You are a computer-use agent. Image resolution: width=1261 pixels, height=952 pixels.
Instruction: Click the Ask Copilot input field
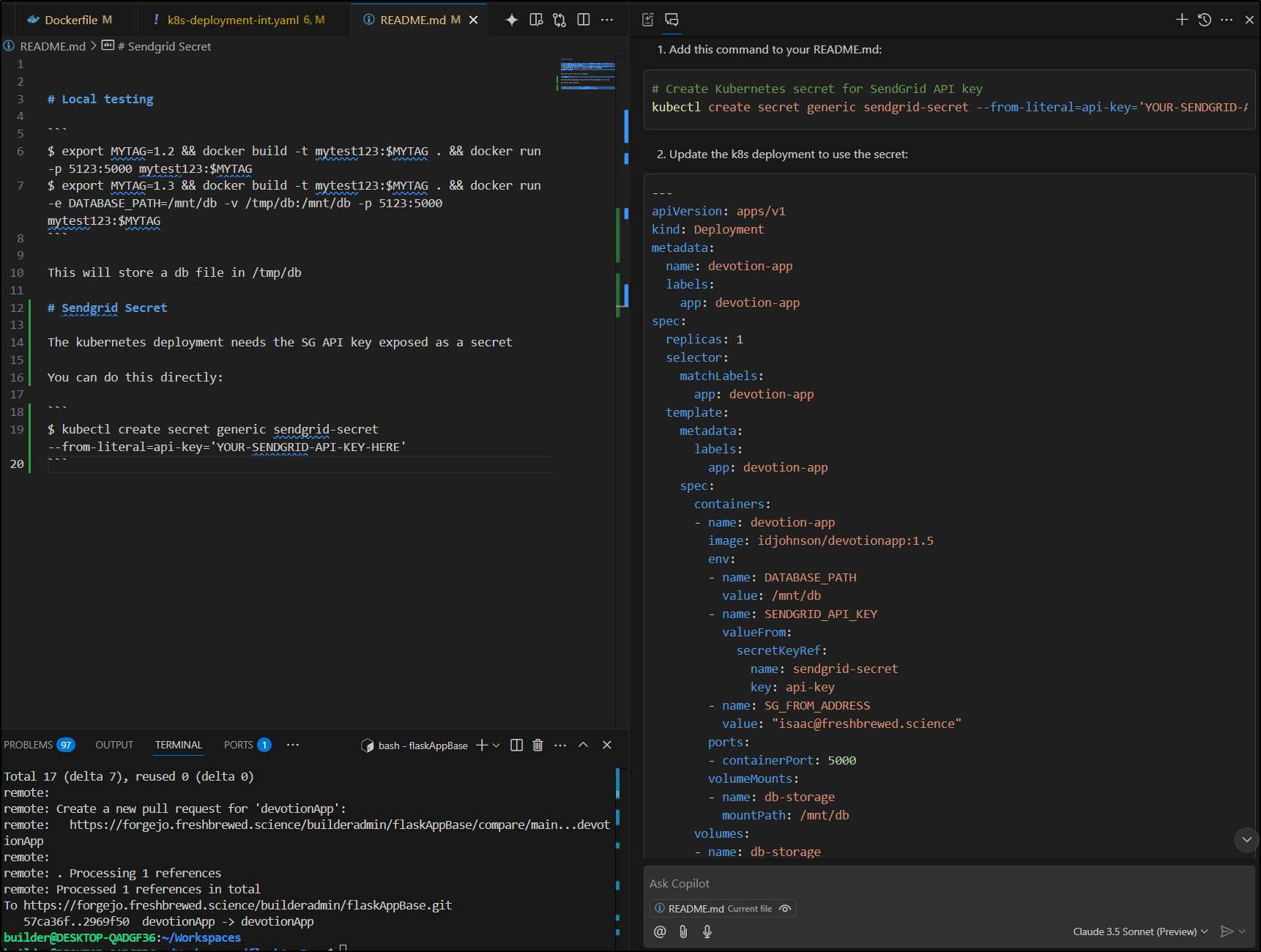(949, 883)
